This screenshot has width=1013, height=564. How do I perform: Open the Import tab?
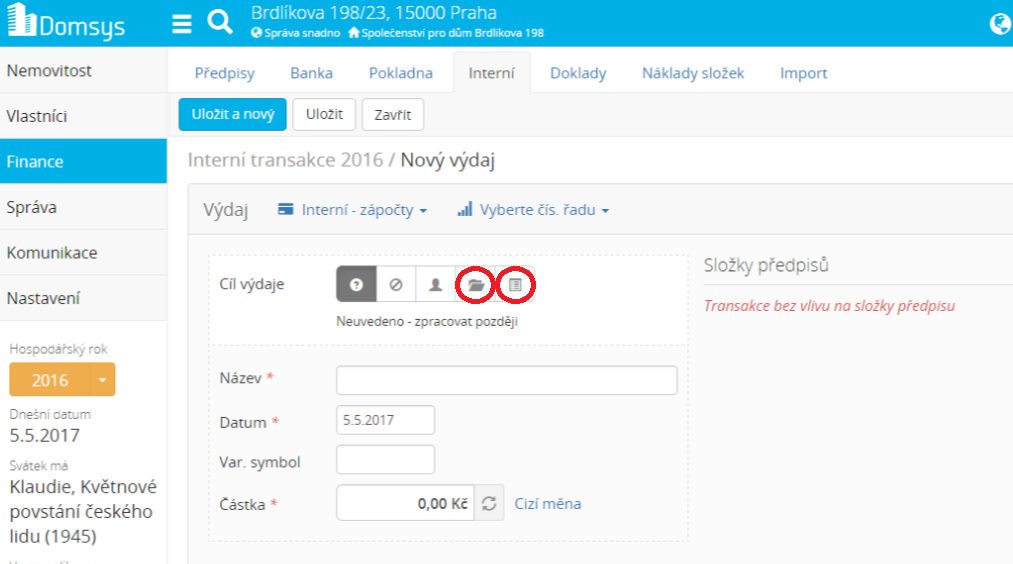[x=803, y=73]
